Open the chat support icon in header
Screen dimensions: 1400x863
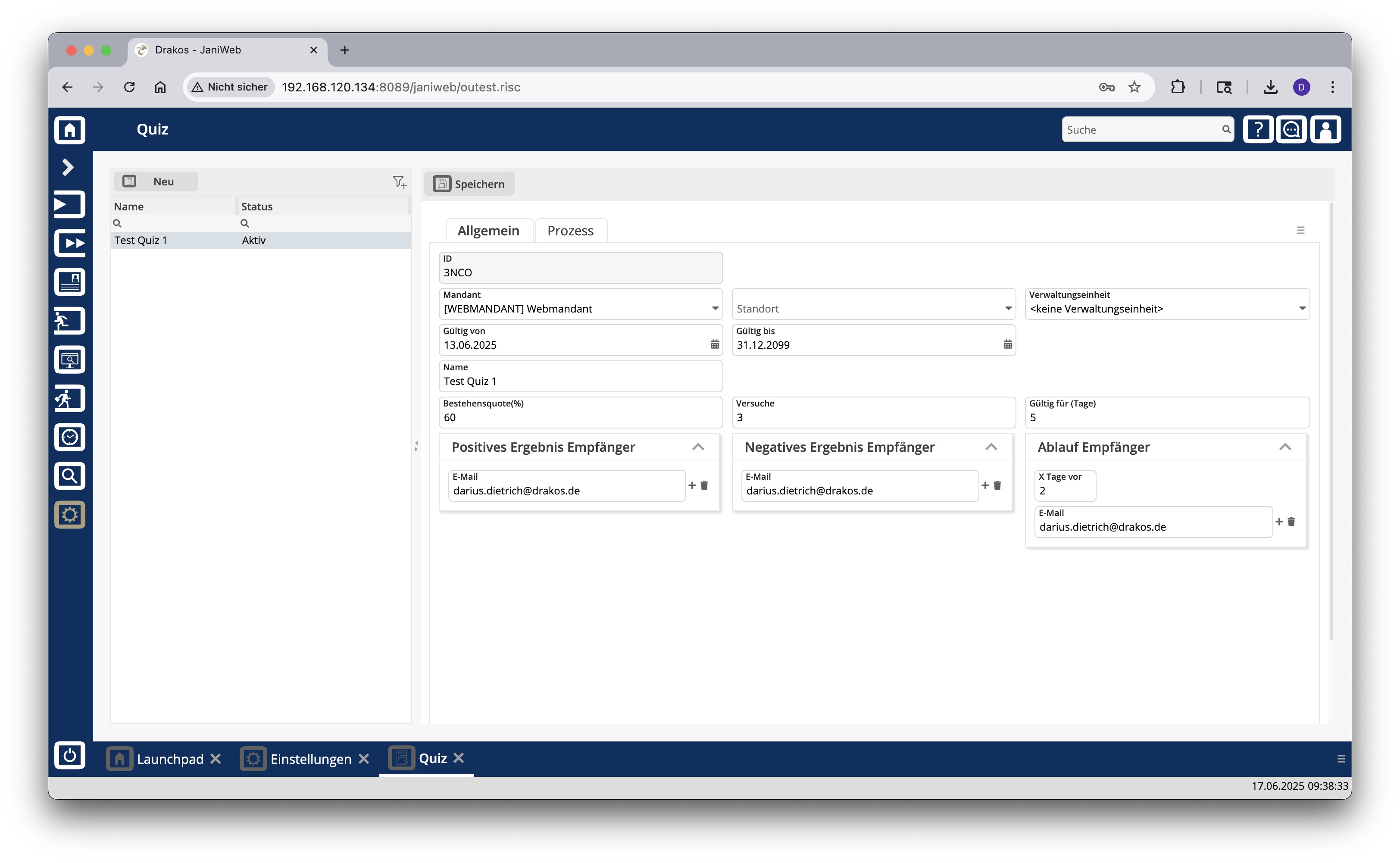[x=1292, y=130]
